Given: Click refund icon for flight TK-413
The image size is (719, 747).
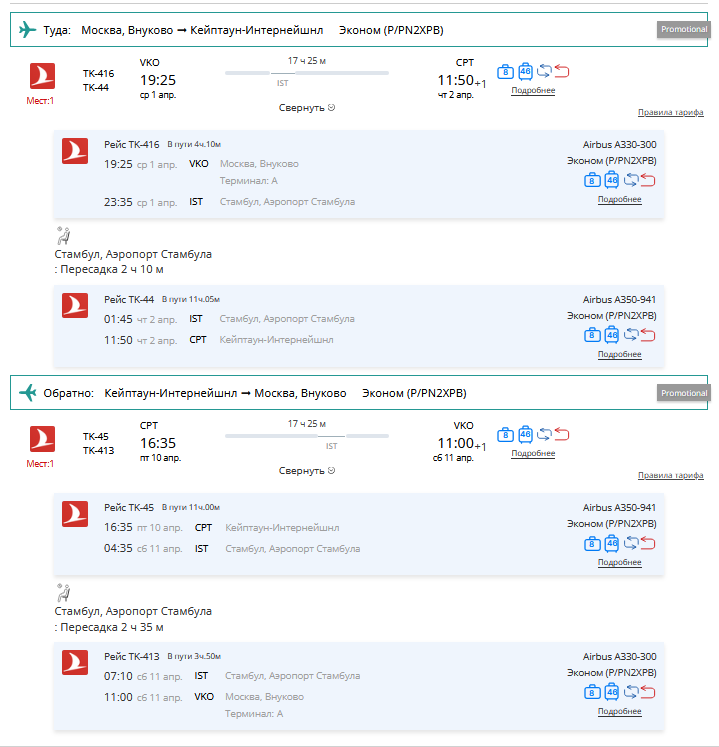Looking at the screenshot, I should (648, 692).
